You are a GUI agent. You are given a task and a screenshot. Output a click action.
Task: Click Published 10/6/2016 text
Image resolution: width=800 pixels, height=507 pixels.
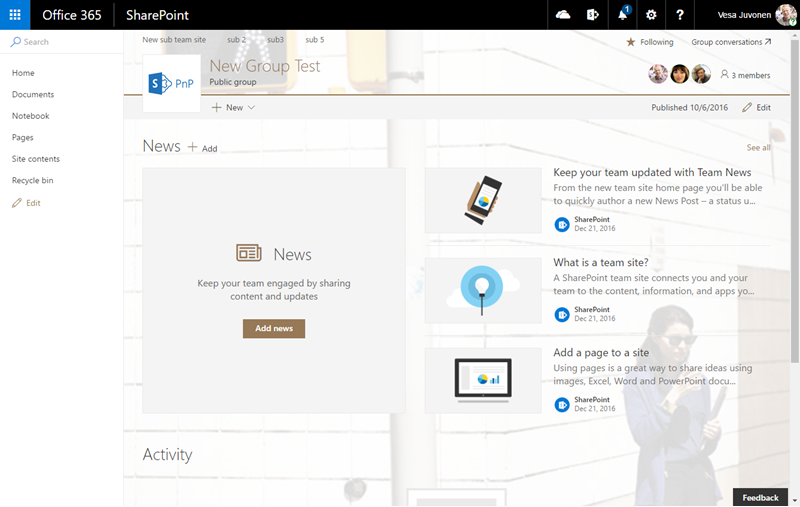coord(689,107)
